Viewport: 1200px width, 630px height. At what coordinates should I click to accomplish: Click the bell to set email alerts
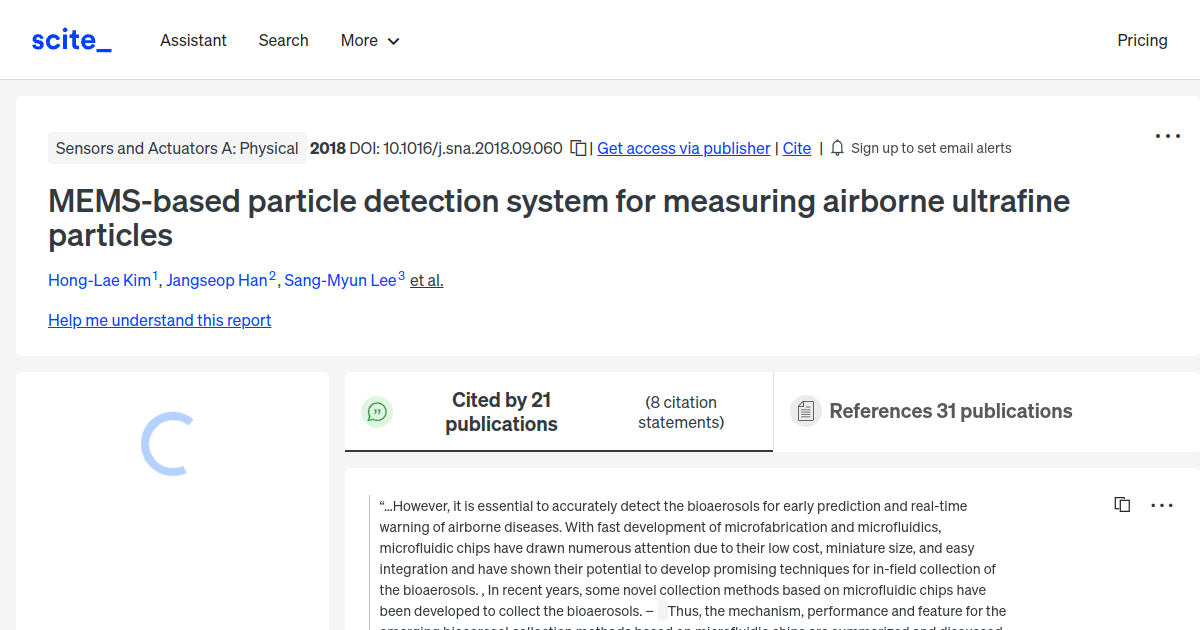click(x=836, y=147)
